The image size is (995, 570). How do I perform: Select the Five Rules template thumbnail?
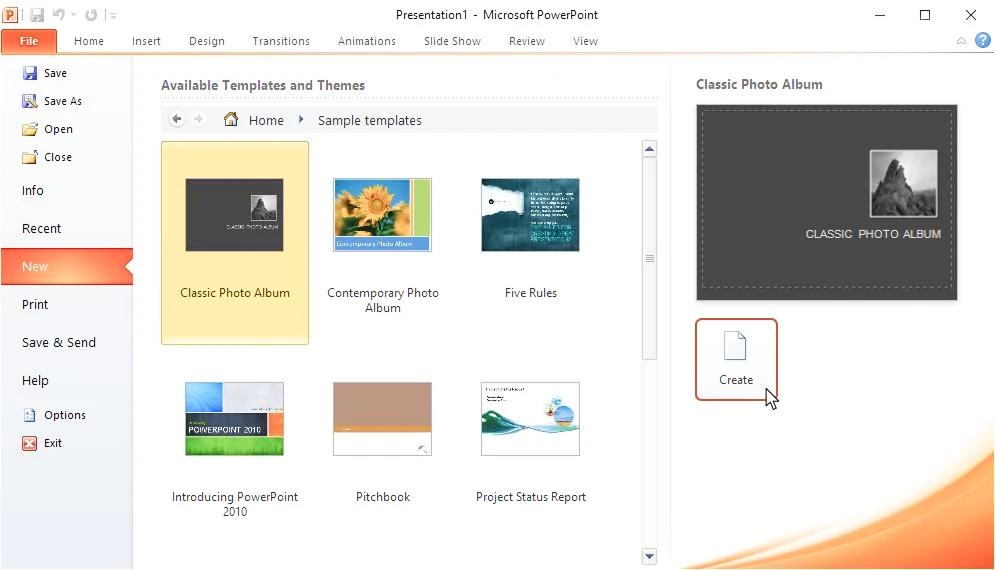pyautogui.click(x=530, y=215)
